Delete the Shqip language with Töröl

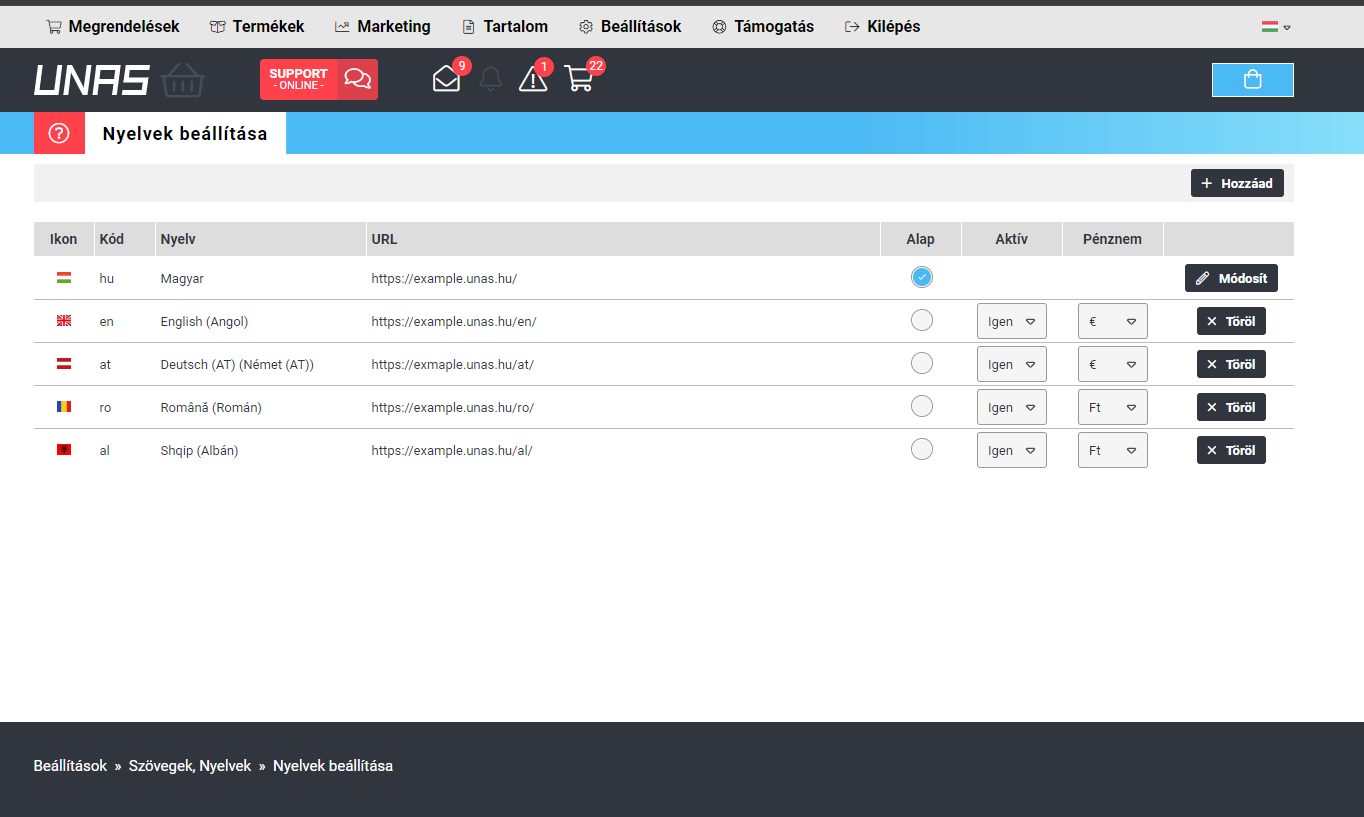coord(1231,450)
